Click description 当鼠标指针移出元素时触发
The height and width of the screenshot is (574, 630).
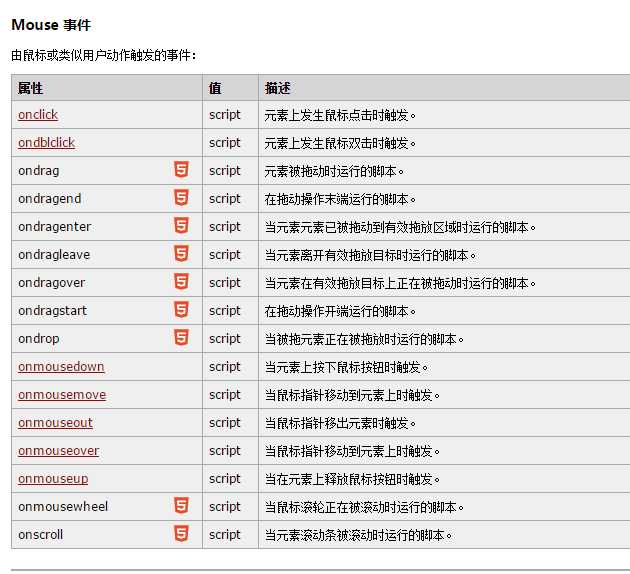click(340, 423)
